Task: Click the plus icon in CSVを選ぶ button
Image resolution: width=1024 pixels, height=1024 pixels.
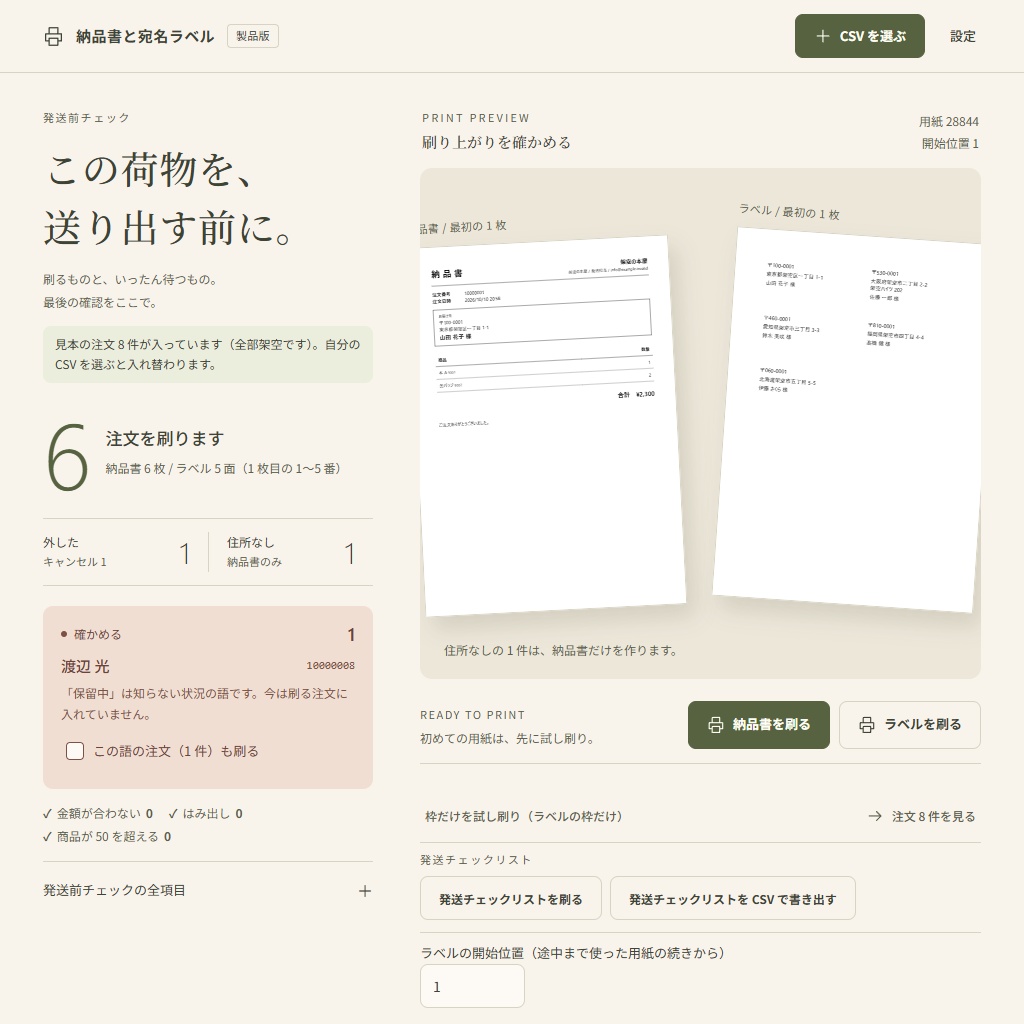Action: point(823,37)
